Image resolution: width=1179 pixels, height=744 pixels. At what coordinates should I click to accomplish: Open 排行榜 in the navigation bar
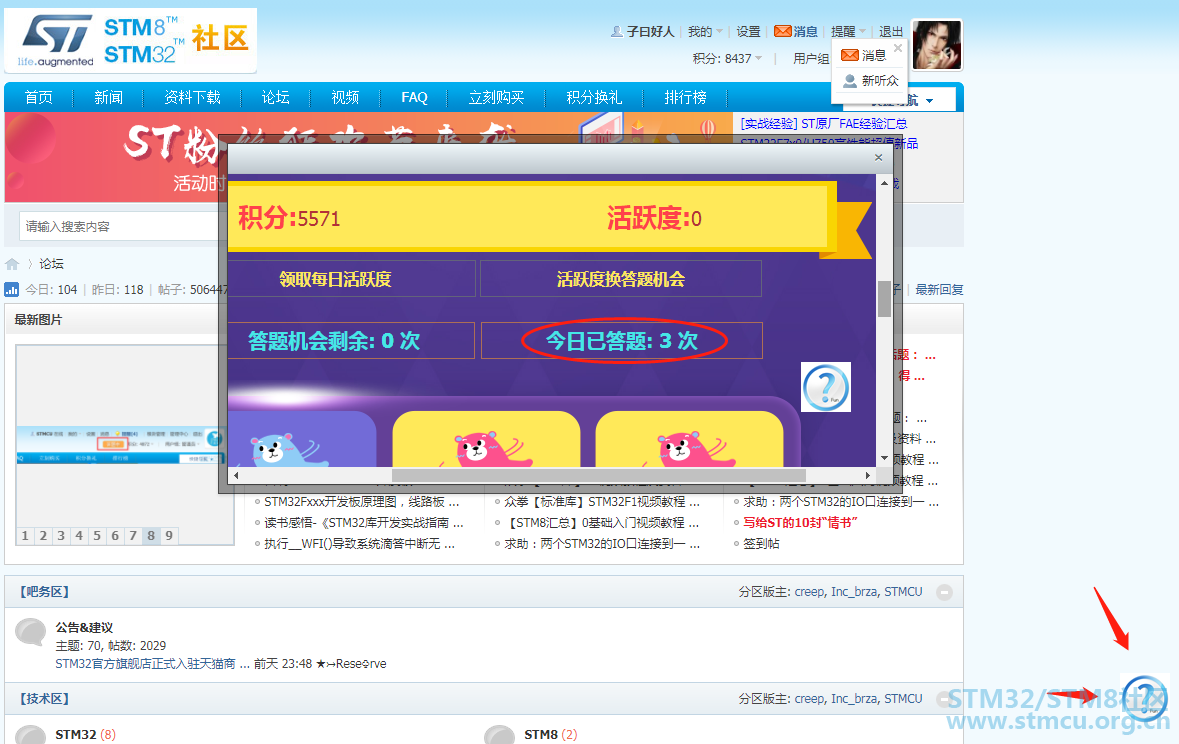pos(685,97)
